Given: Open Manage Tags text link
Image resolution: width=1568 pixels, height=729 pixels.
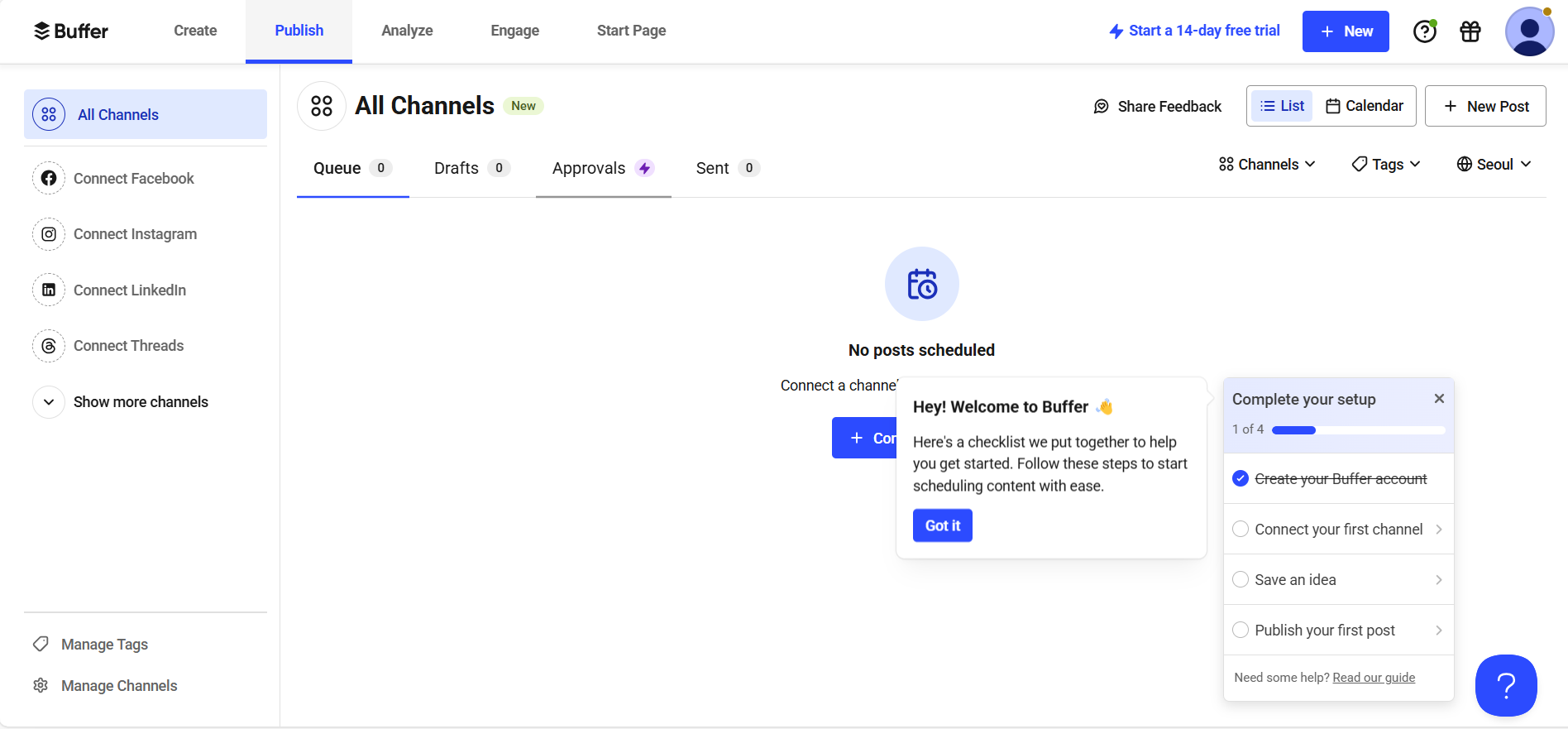Looking at the screenshot, I should [105, 645].
